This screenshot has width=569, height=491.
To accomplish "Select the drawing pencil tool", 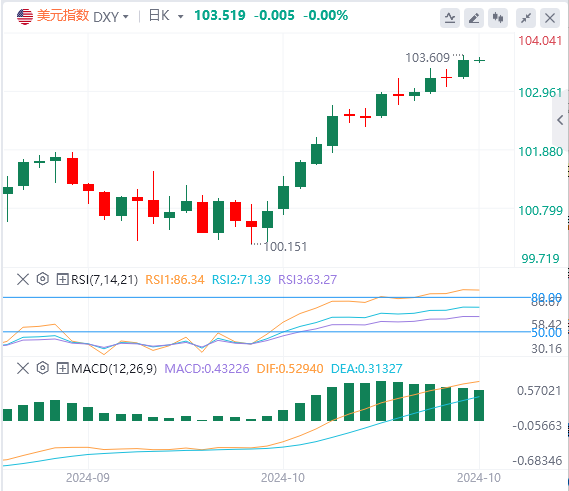I will click(x=474, y=18).
